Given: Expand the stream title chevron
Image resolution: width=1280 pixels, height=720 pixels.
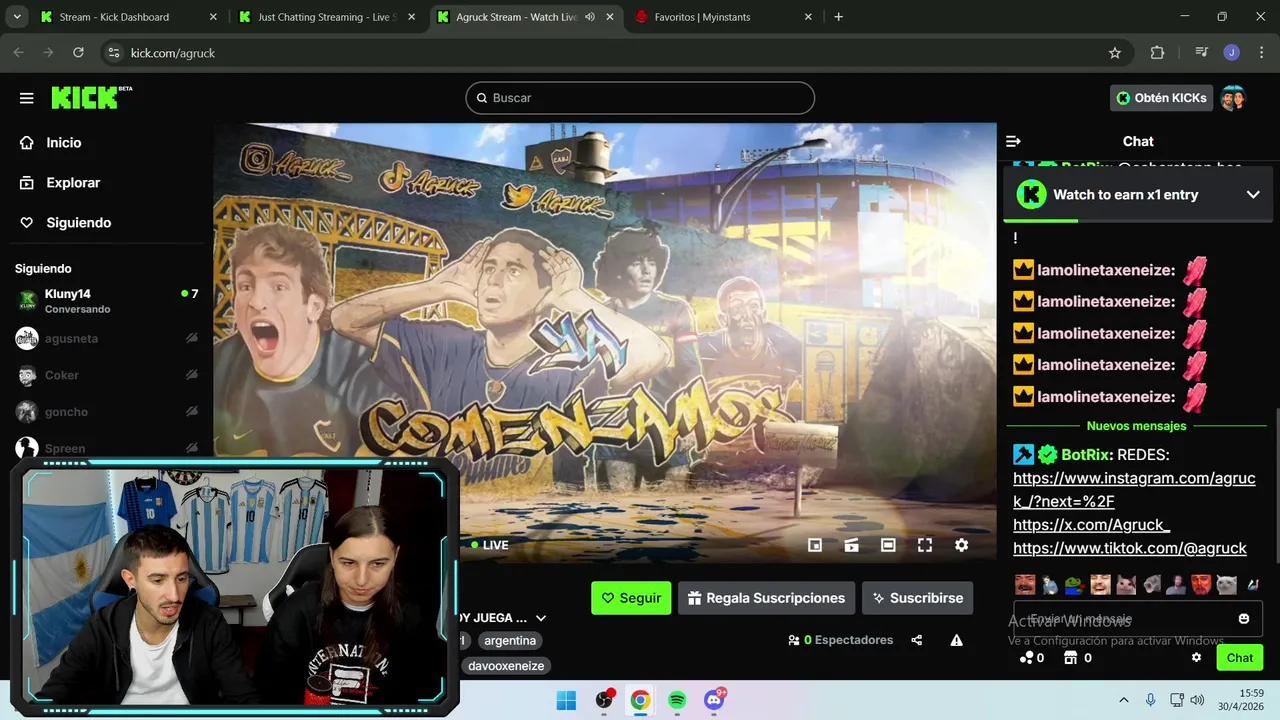Looking at the screenshot, I should click(x=541, y=618).
